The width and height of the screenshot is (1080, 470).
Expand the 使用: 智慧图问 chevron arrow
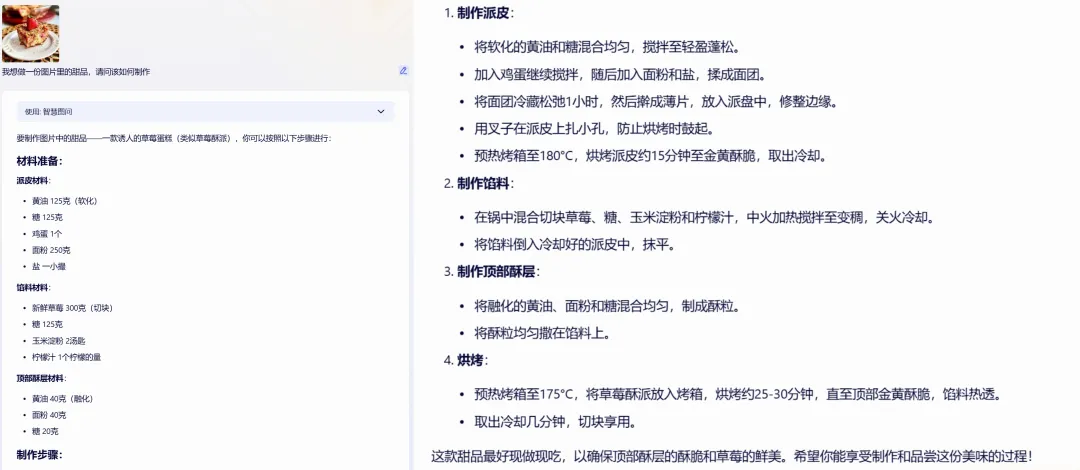(x=381, y=112)
